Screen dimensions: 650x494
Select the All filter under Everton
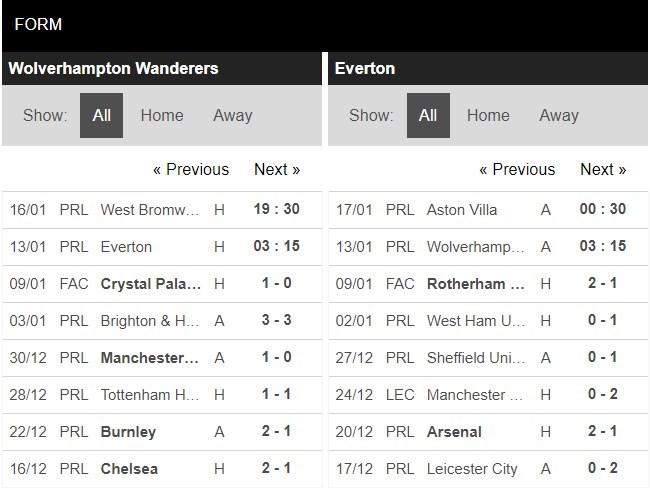(428, 115)
